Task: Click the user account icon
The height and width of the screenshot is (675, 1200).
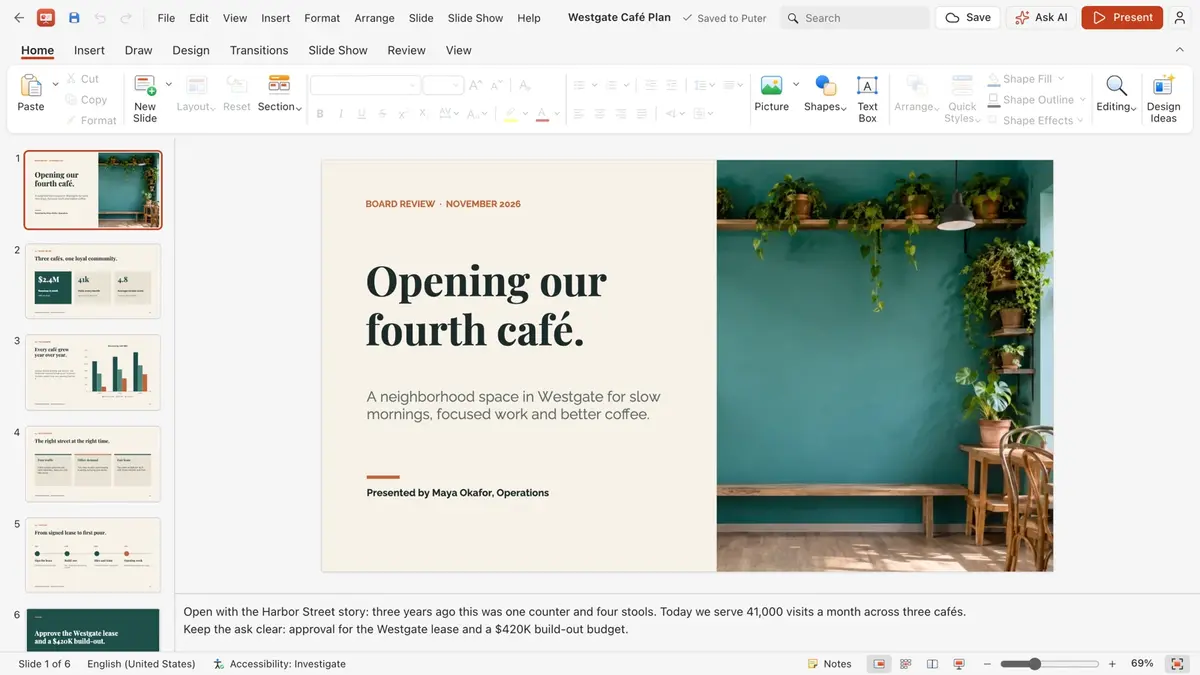Action: 1180,18
